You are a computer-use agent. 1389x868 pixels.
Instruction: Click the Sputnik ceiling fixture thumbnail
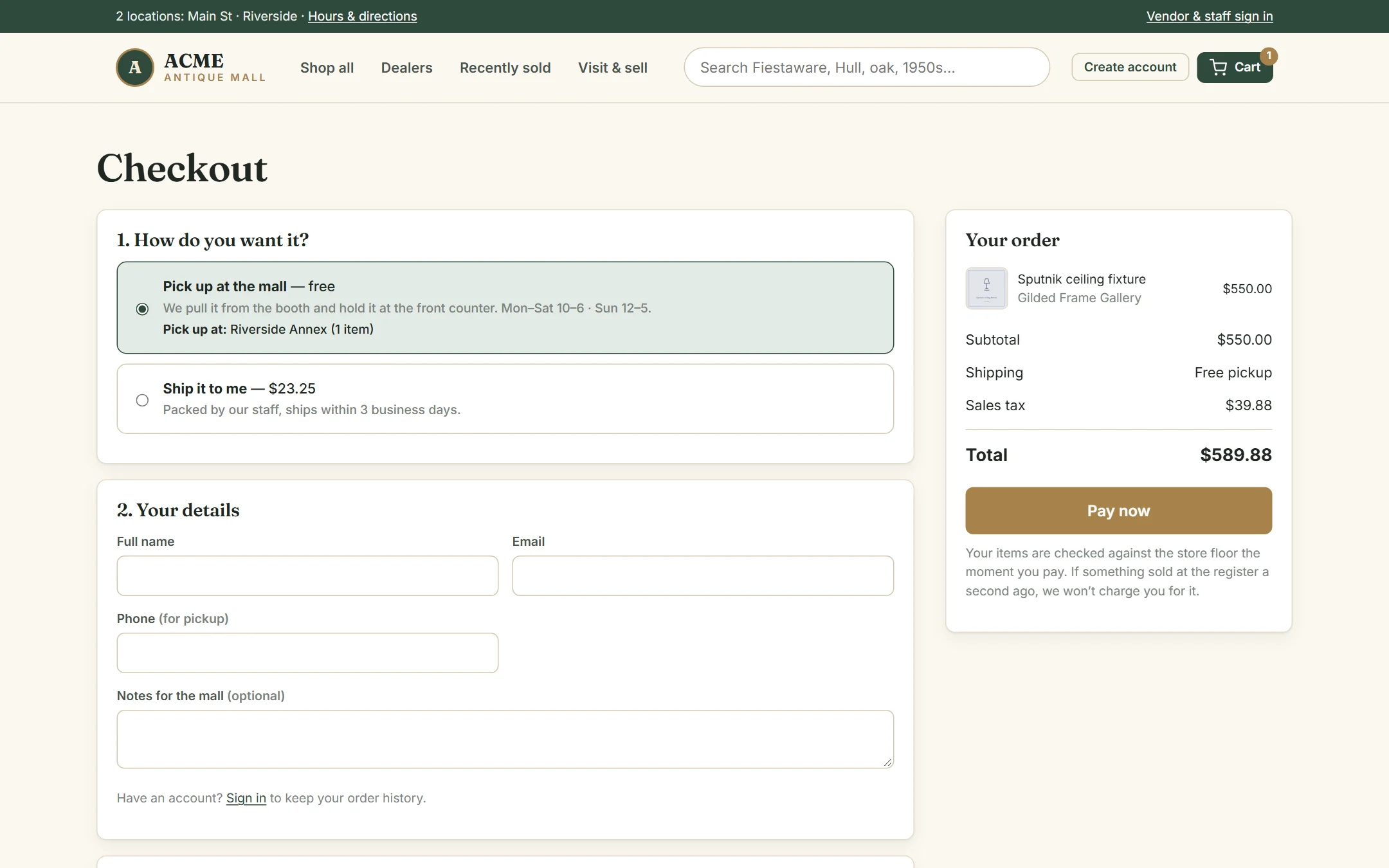click(986, 288)
